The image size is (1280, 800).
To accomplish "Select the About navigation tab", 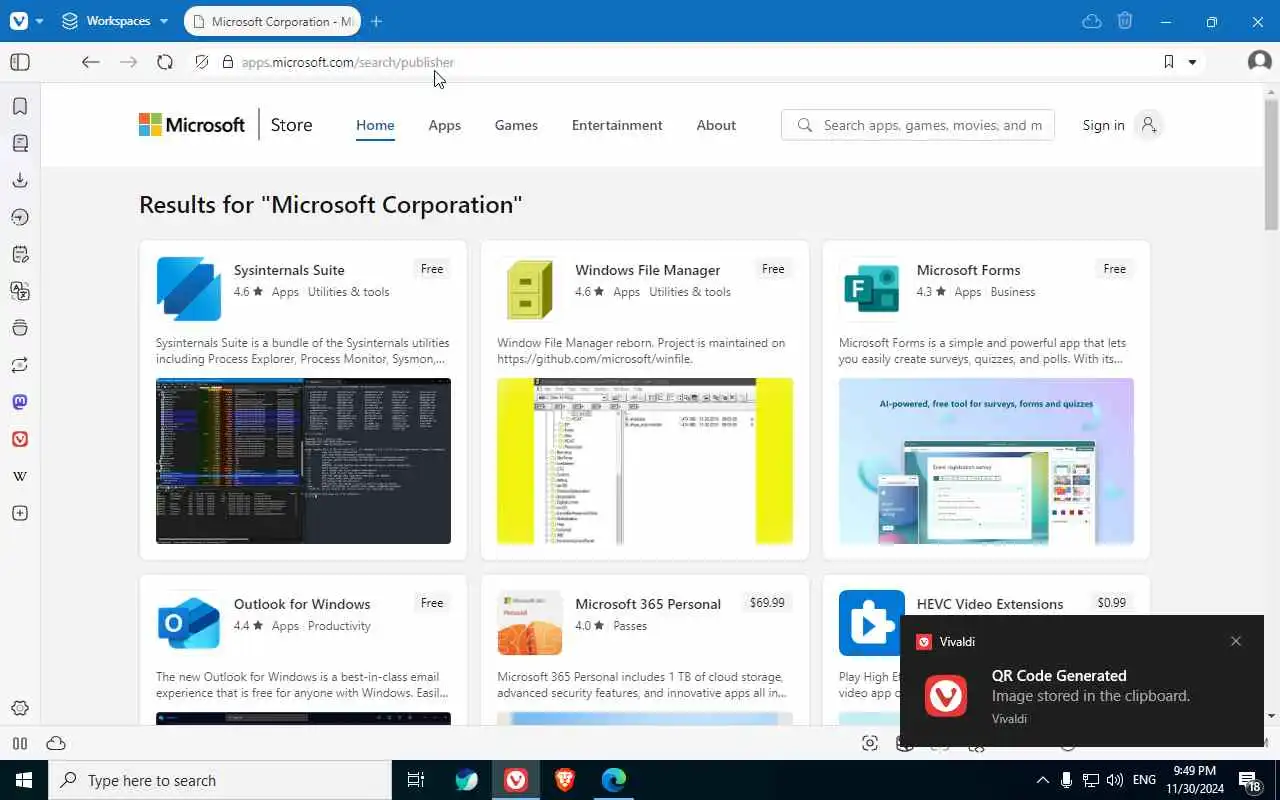I will pyautogui.click(x=716, y=125).
